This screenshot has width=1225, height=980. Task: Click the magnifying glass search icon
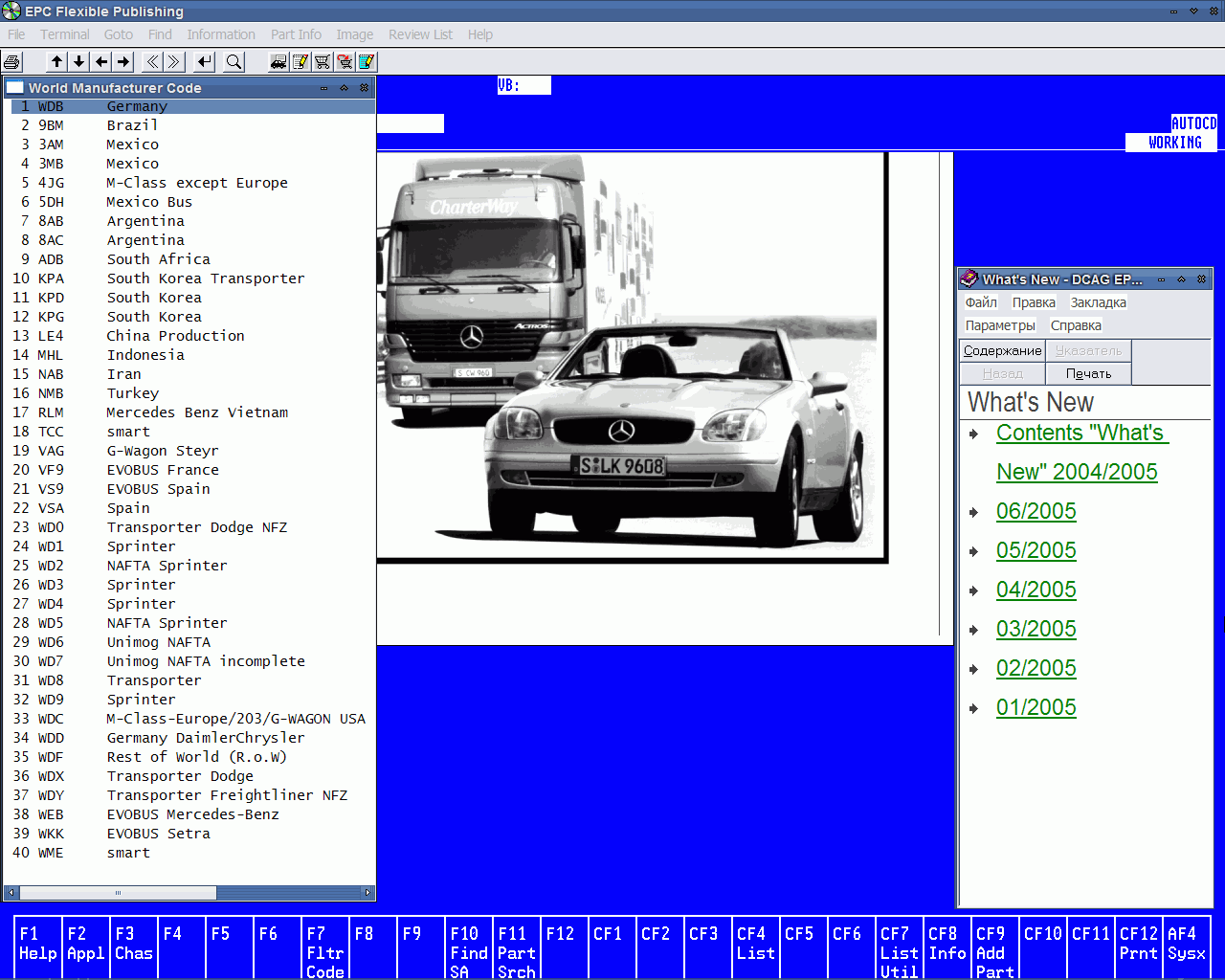234,62
